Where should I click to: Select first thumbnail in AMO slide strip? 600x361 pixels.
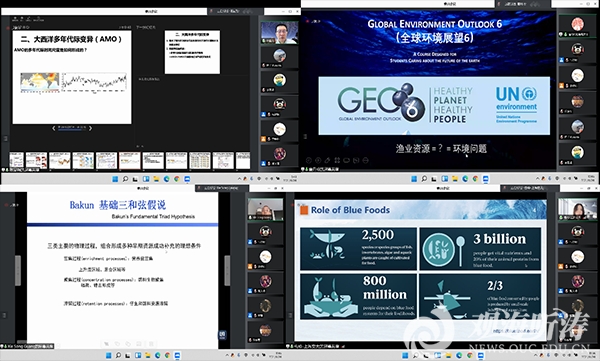point(16,160)
